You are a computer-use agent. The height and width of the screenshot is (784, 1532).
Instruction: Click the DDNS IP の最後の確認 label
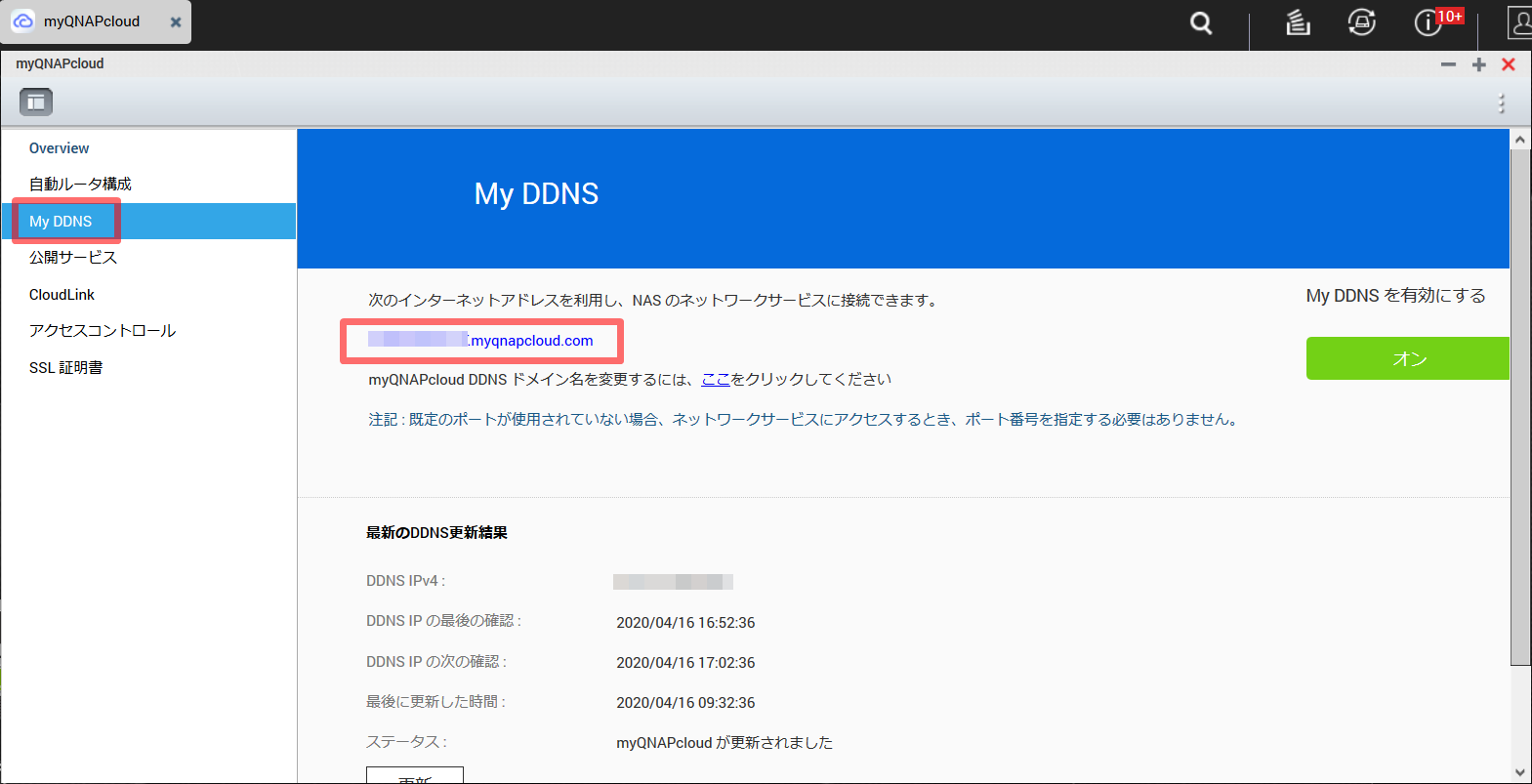pos(443,621)
